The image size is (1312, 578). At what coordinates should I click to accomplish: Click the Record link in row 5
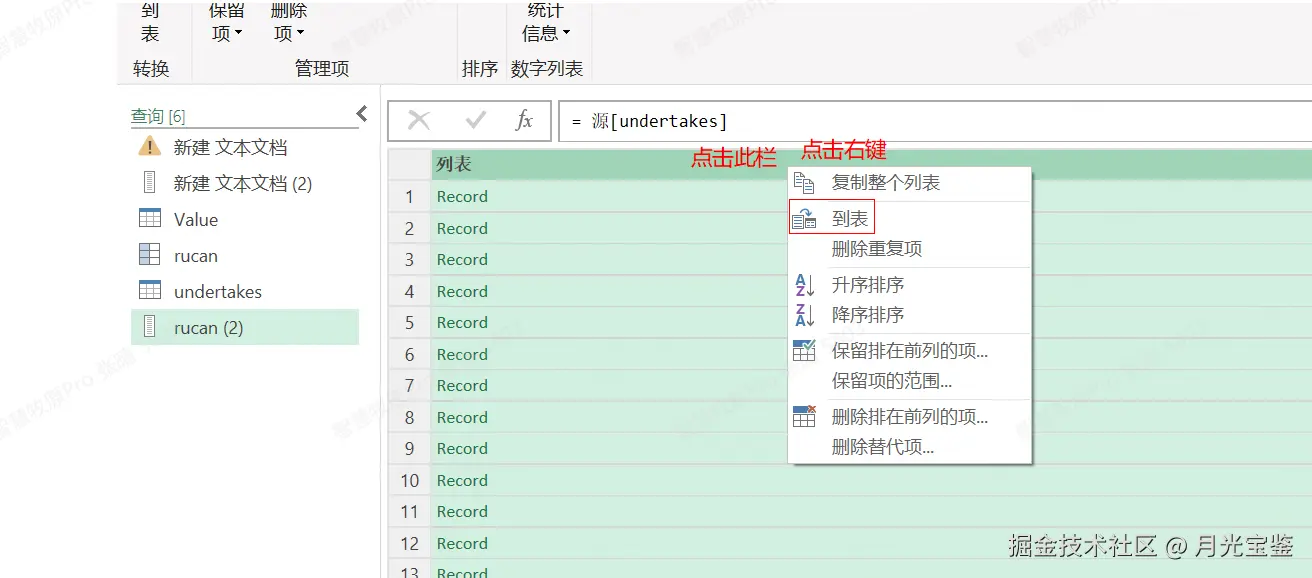(462, 323)
